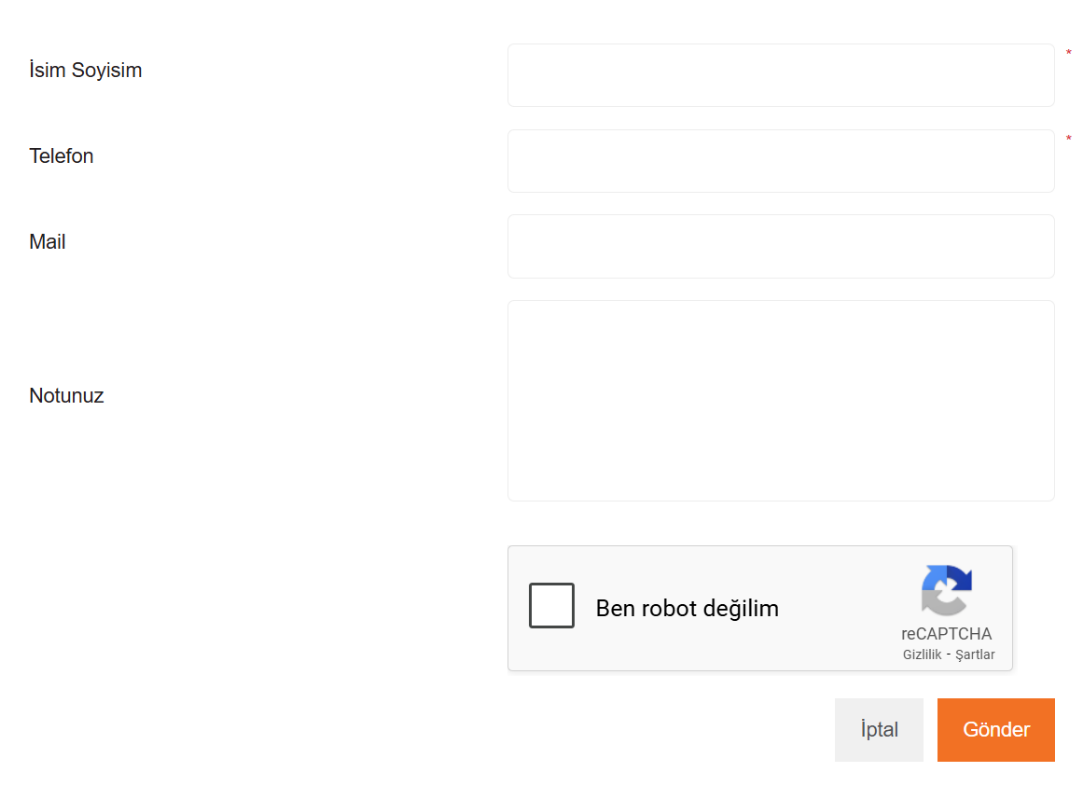Click the Notunuz label

pyautogui.click(x=66, y=396)
